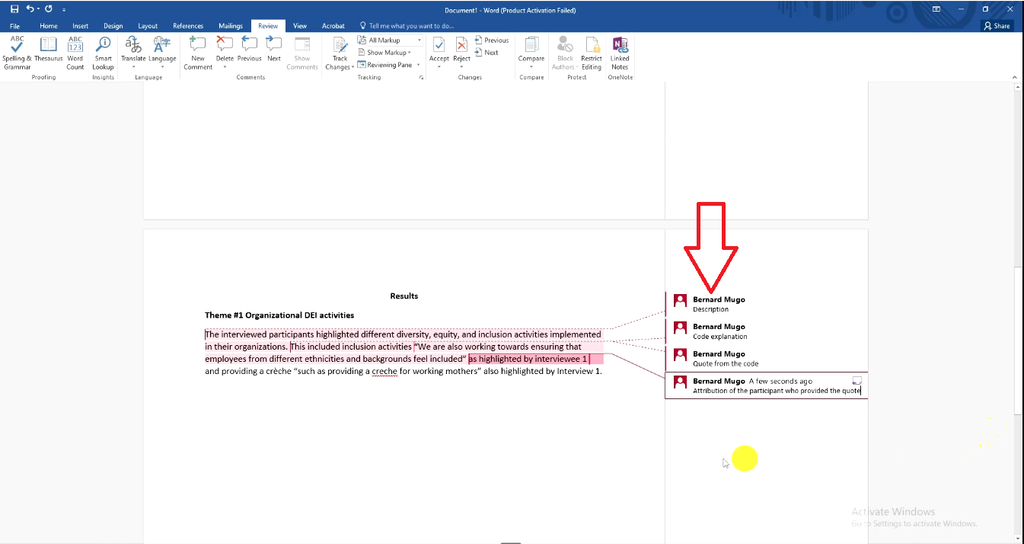The height and width of the screenshot is (544, 1024).
Task: Toggle Track Changes on
Action: (340, 46)
